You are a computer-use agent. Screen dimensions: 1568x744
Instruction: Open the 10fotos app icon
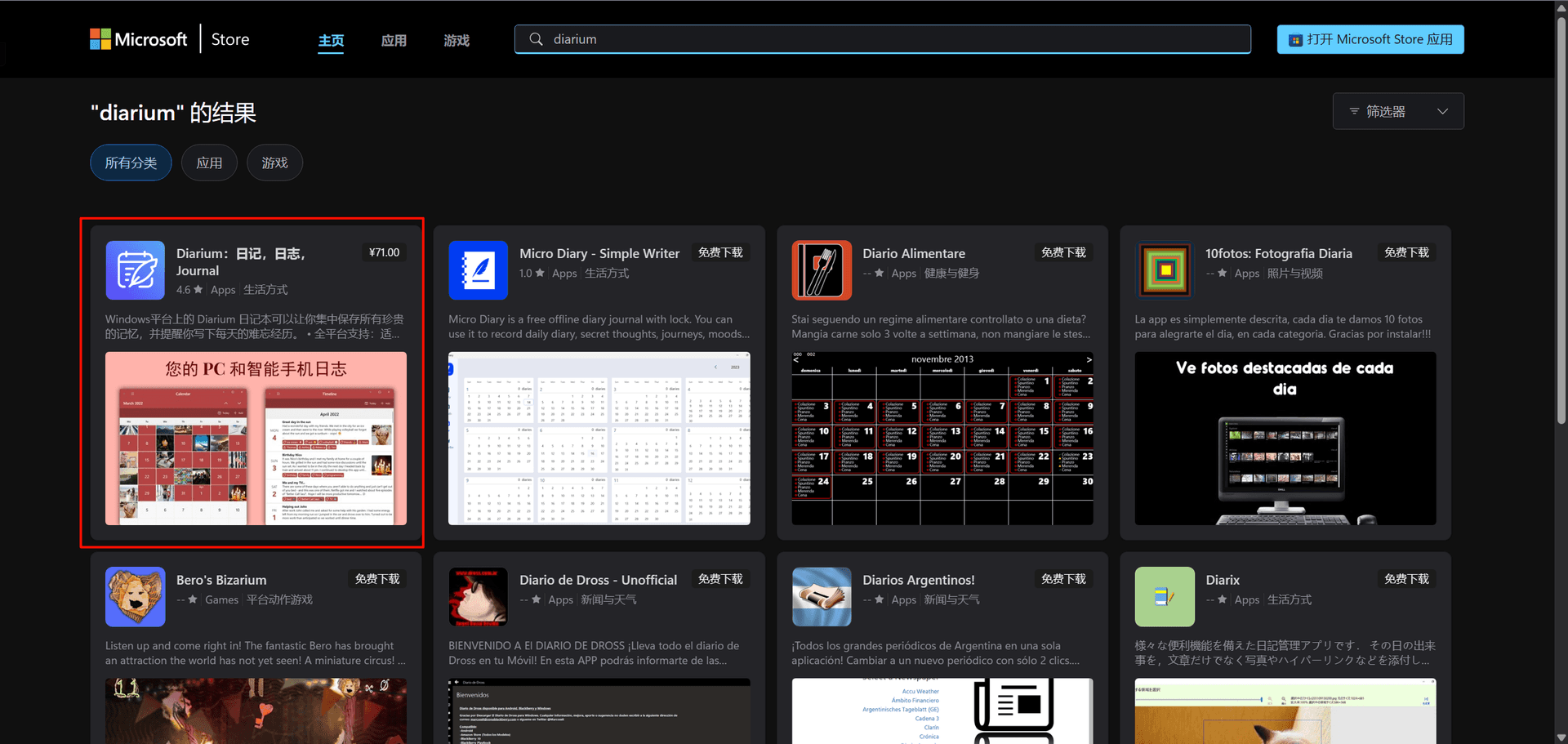click(1164, 270)
